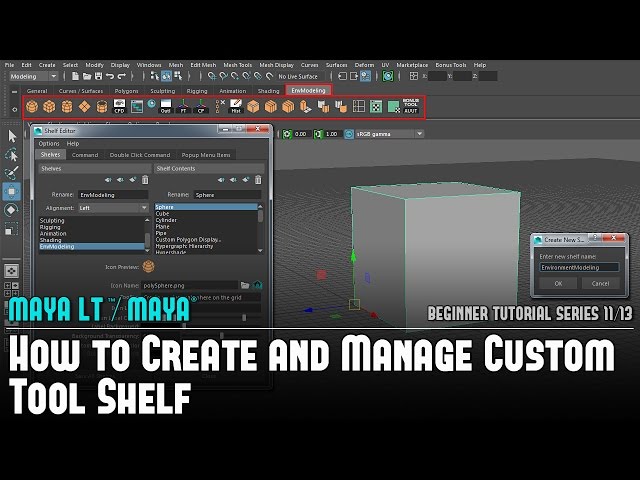The height and width of the screenshot is (480, 640).
Task: Click the polygon Sphere shelf icon
Action: pos(32,107)
